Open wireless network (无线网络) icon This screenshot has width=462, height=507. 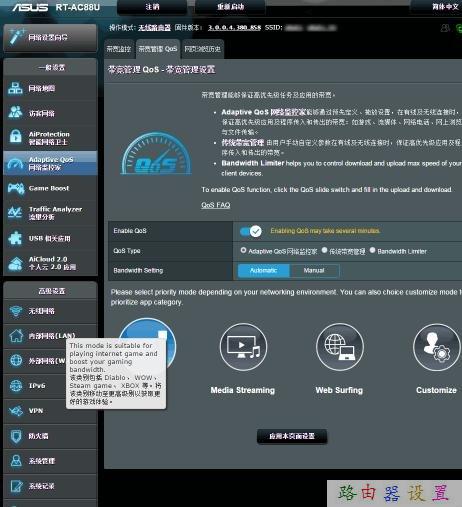click(x=15, y=311)
